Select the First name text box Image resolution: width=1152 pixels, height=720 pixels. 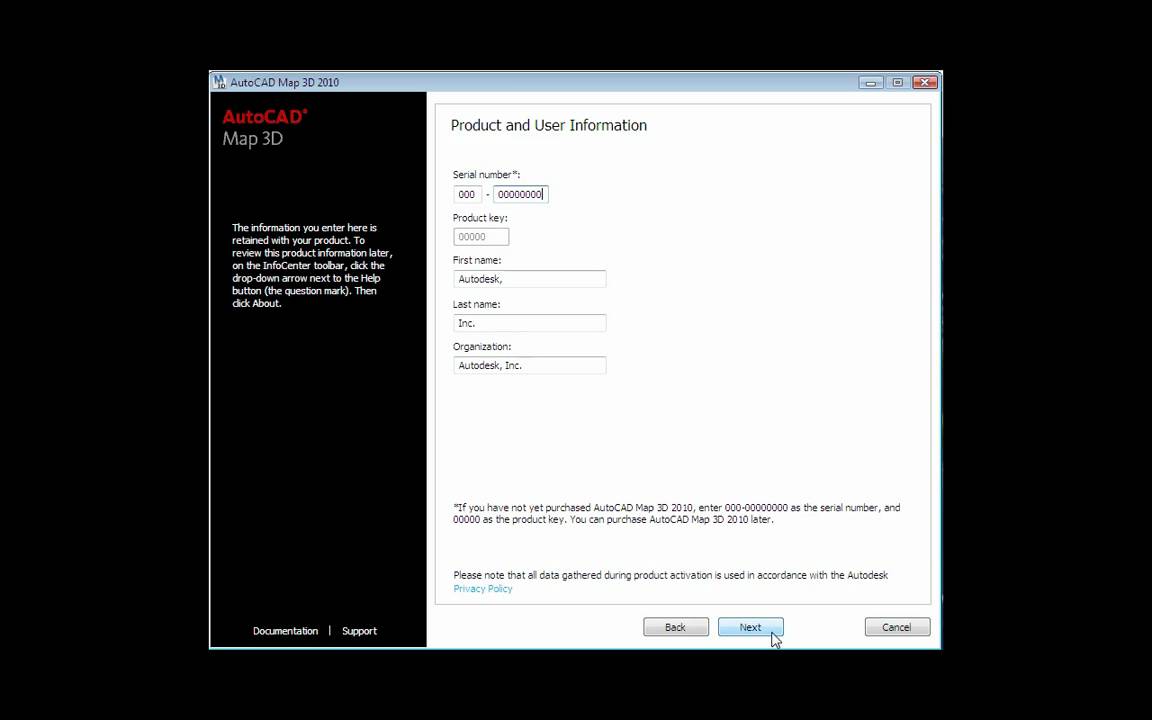click(x=530, y=279)
